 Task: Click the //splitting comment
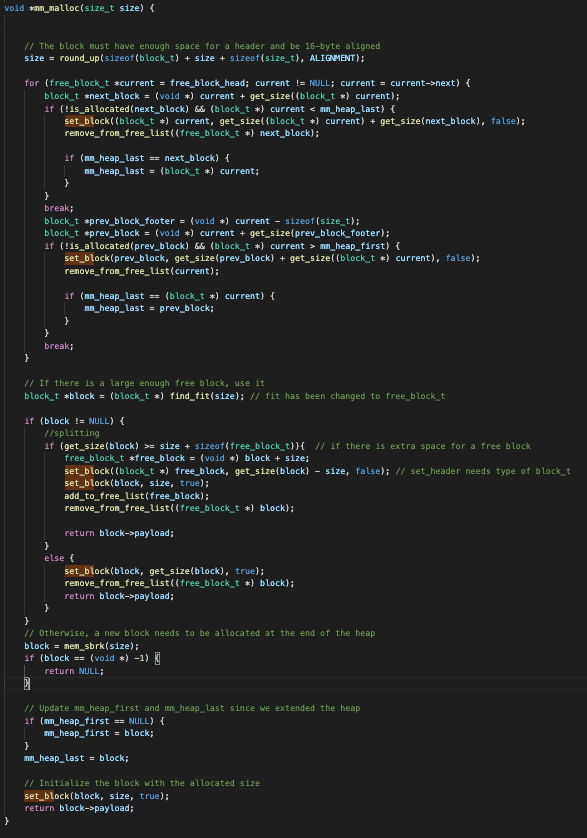[72, 433]
